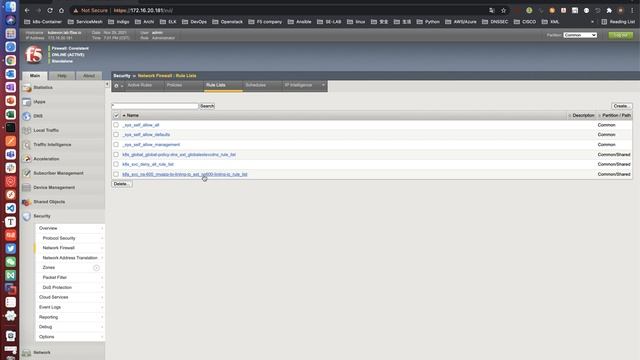
Task: Check the box for k8s_global rule list
Action: click(116, 155)
